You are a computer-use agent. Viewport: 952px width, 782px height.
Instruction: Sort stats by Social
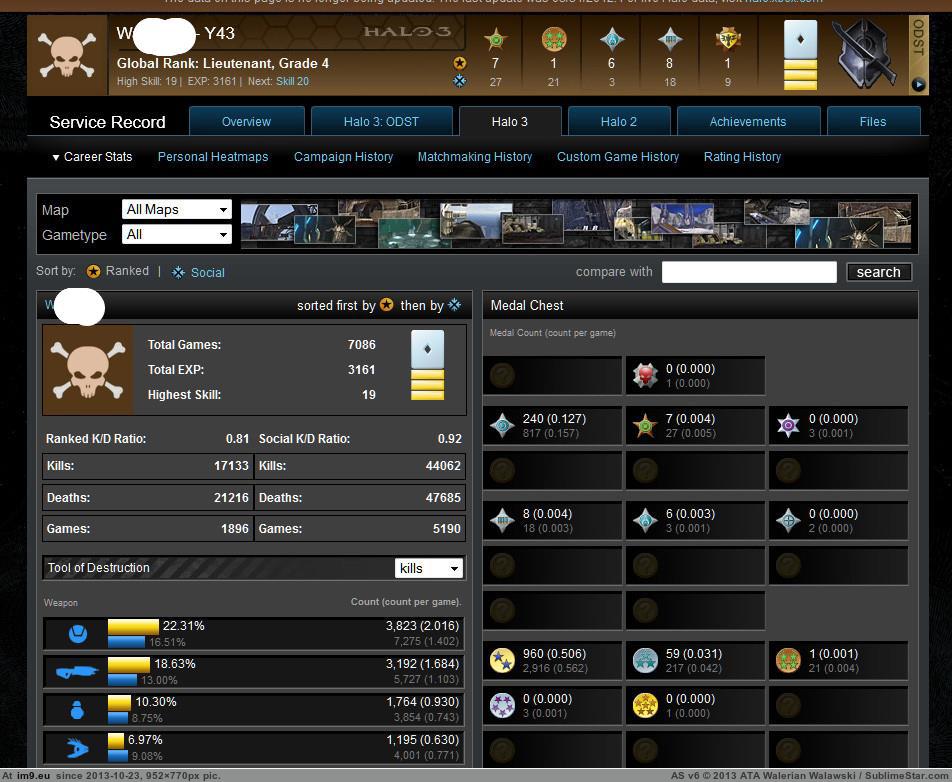[199, 273]
